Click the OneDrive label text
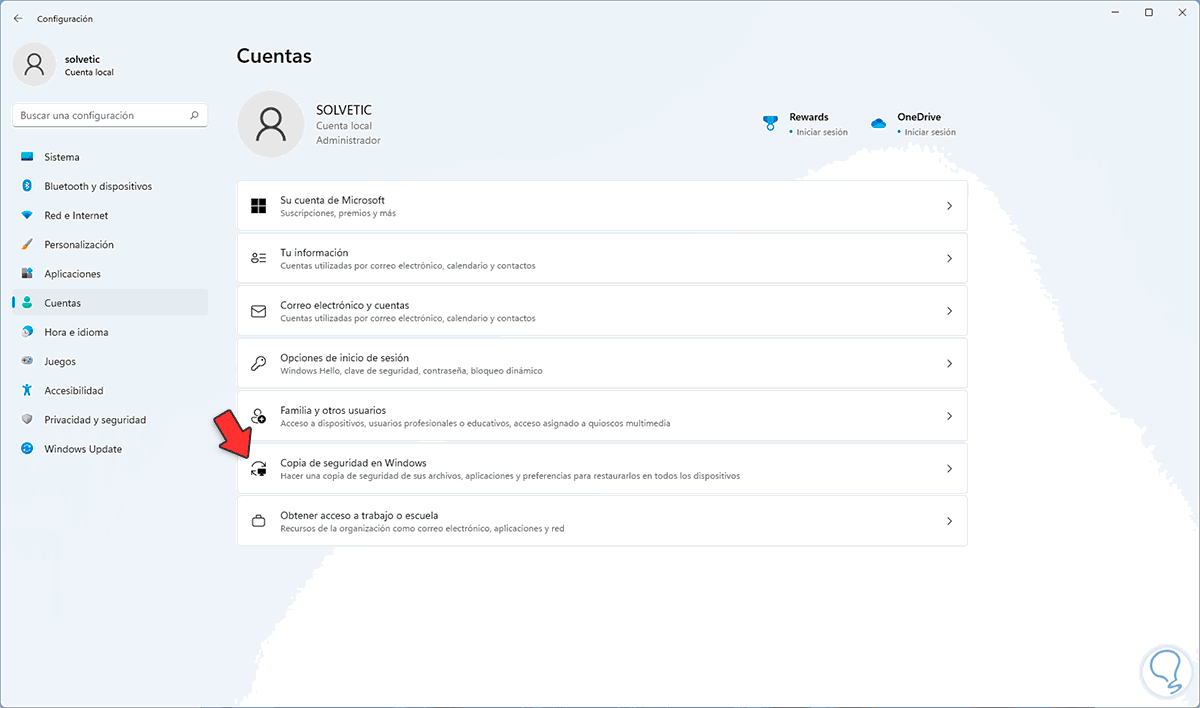This screenshot has height=708, width=1200. click(x=919, y=117)
